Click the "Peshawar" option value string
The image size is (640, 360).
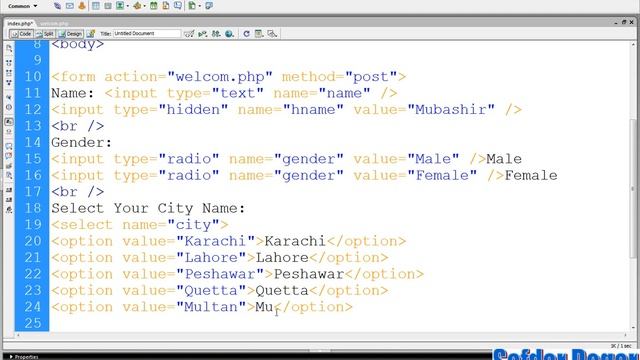(220, 274)
